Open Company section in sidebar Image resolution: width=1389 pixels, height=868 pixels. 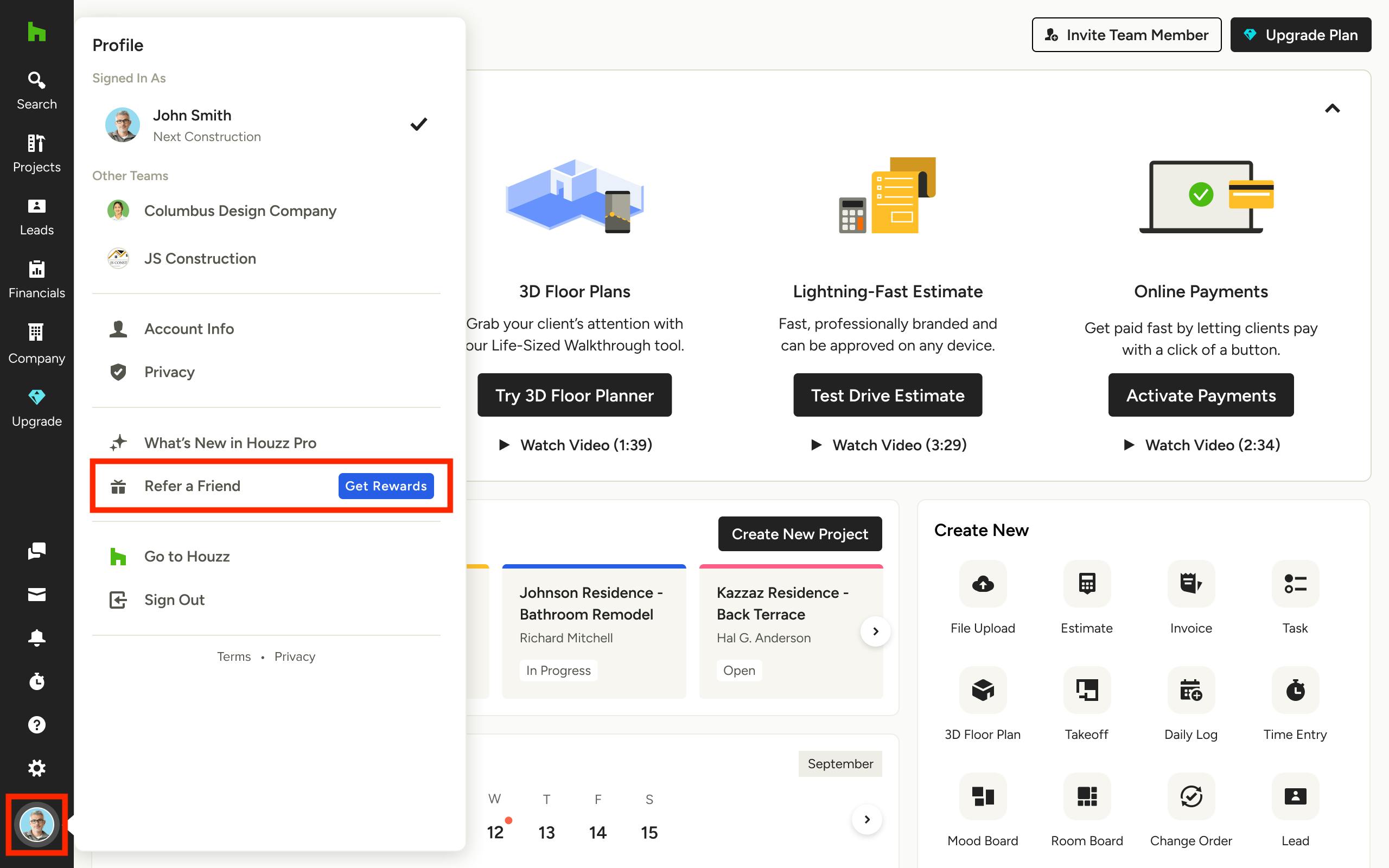(37, 344)
